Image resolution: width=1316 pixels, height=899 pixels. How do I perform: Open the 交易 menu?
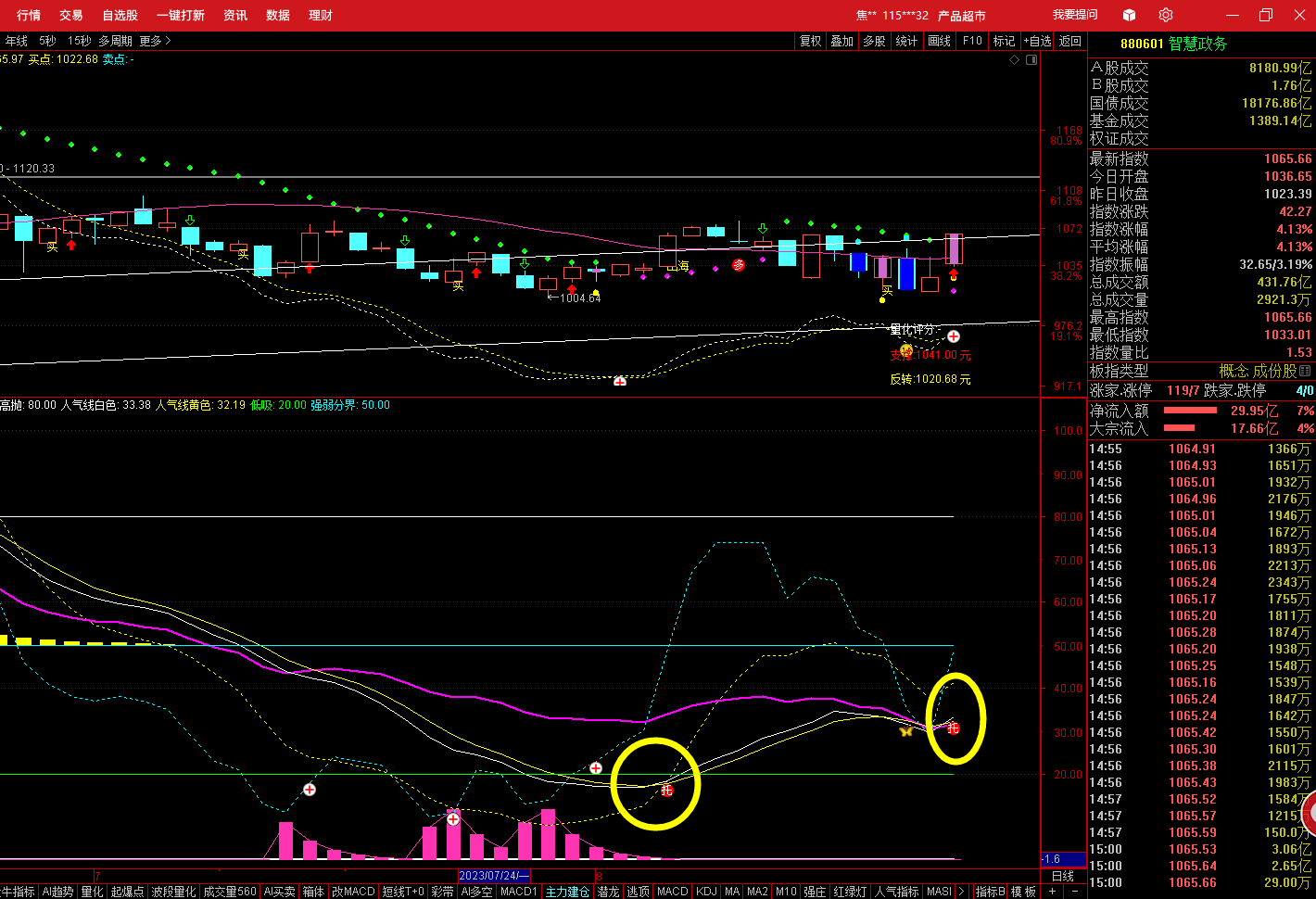point(70,15)
